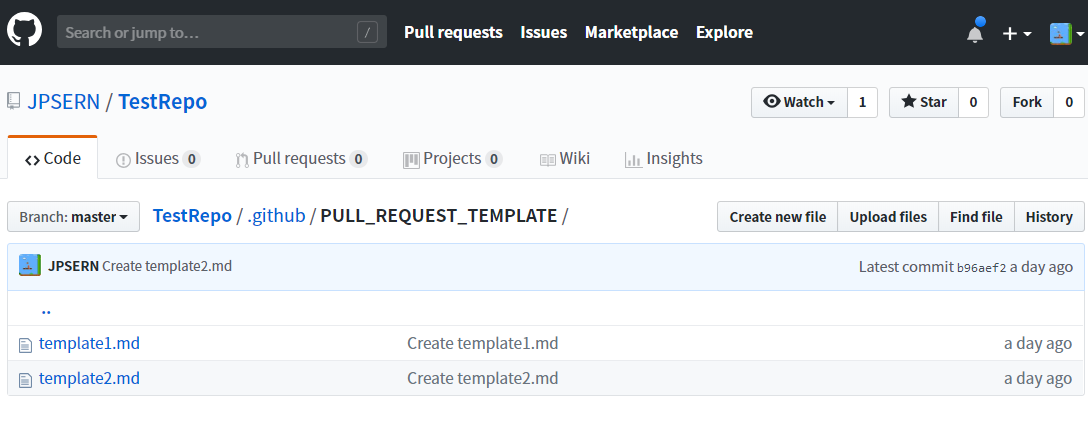
Task: Click the JPSERN avatar in commit row
Action: (30, 266)
